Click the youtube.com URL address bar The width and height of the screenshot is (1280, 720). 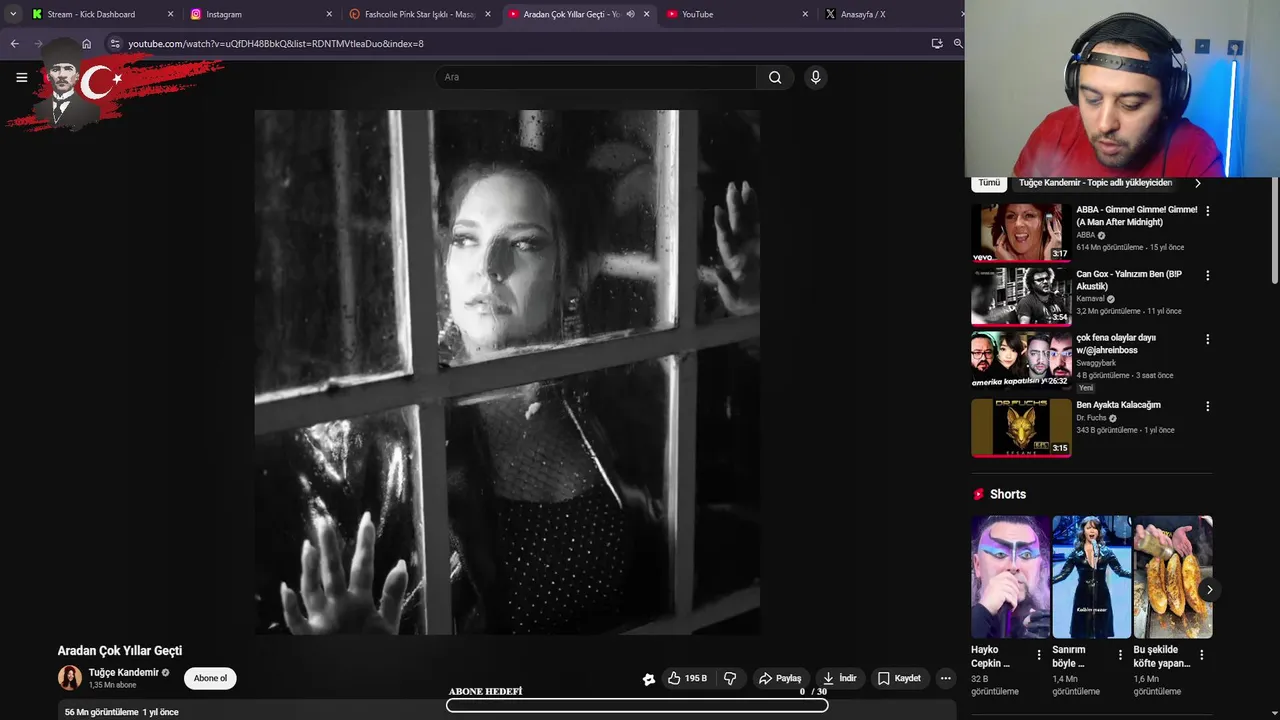tap(276, 44)
